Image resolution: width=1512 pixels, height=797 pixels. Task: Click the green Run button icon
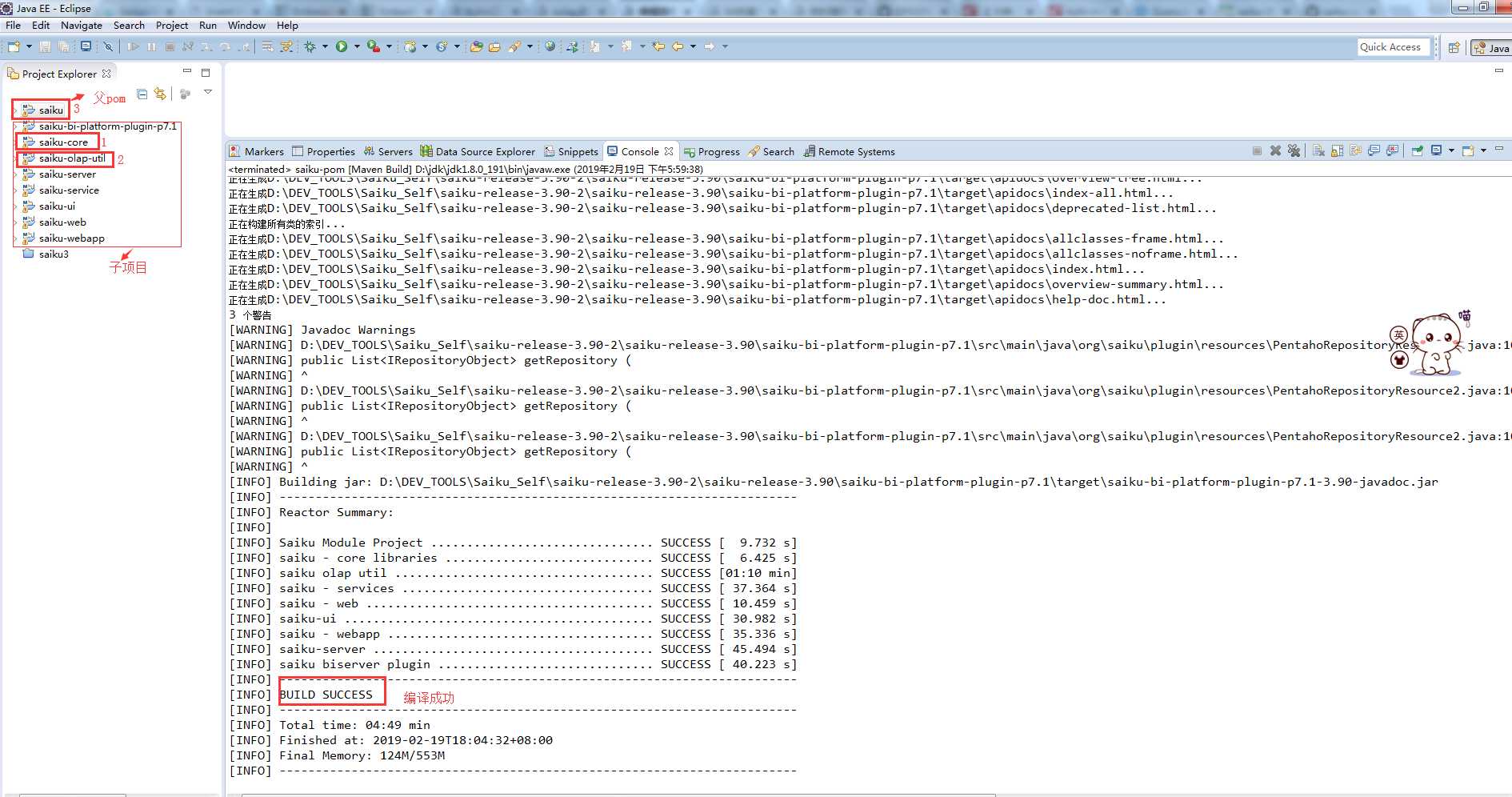tap(342, 46)
